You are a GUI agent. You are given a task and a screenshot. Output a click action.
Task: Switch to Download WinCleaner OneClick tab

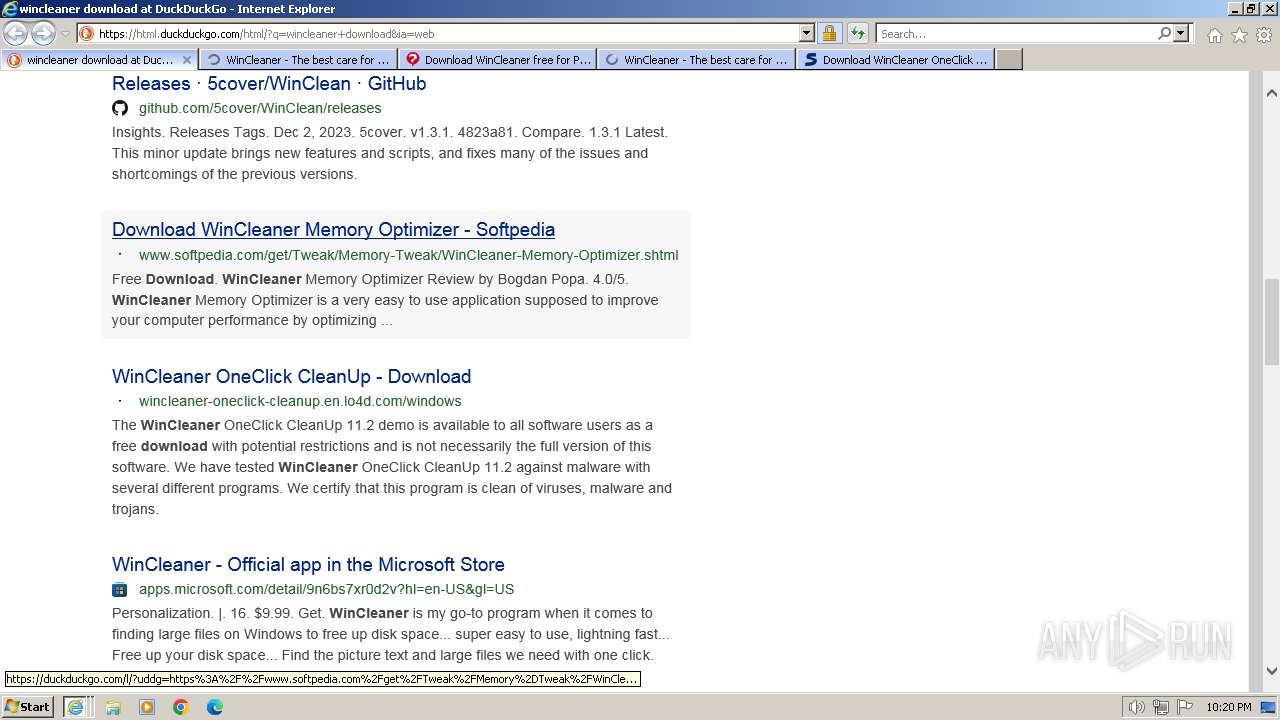896,60
